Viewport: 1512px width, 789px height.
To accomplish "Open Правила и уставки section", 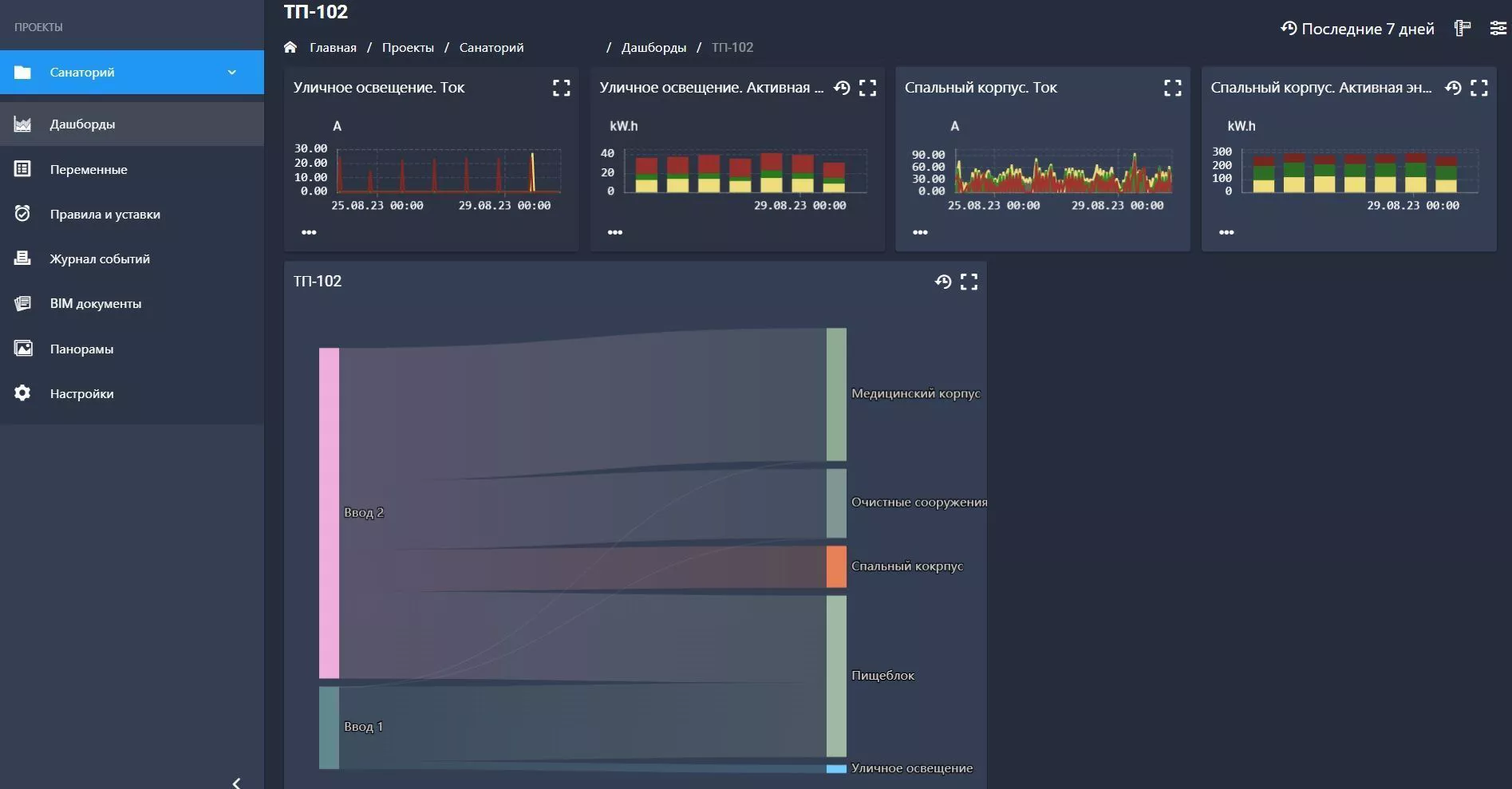I will pos(132,214).
